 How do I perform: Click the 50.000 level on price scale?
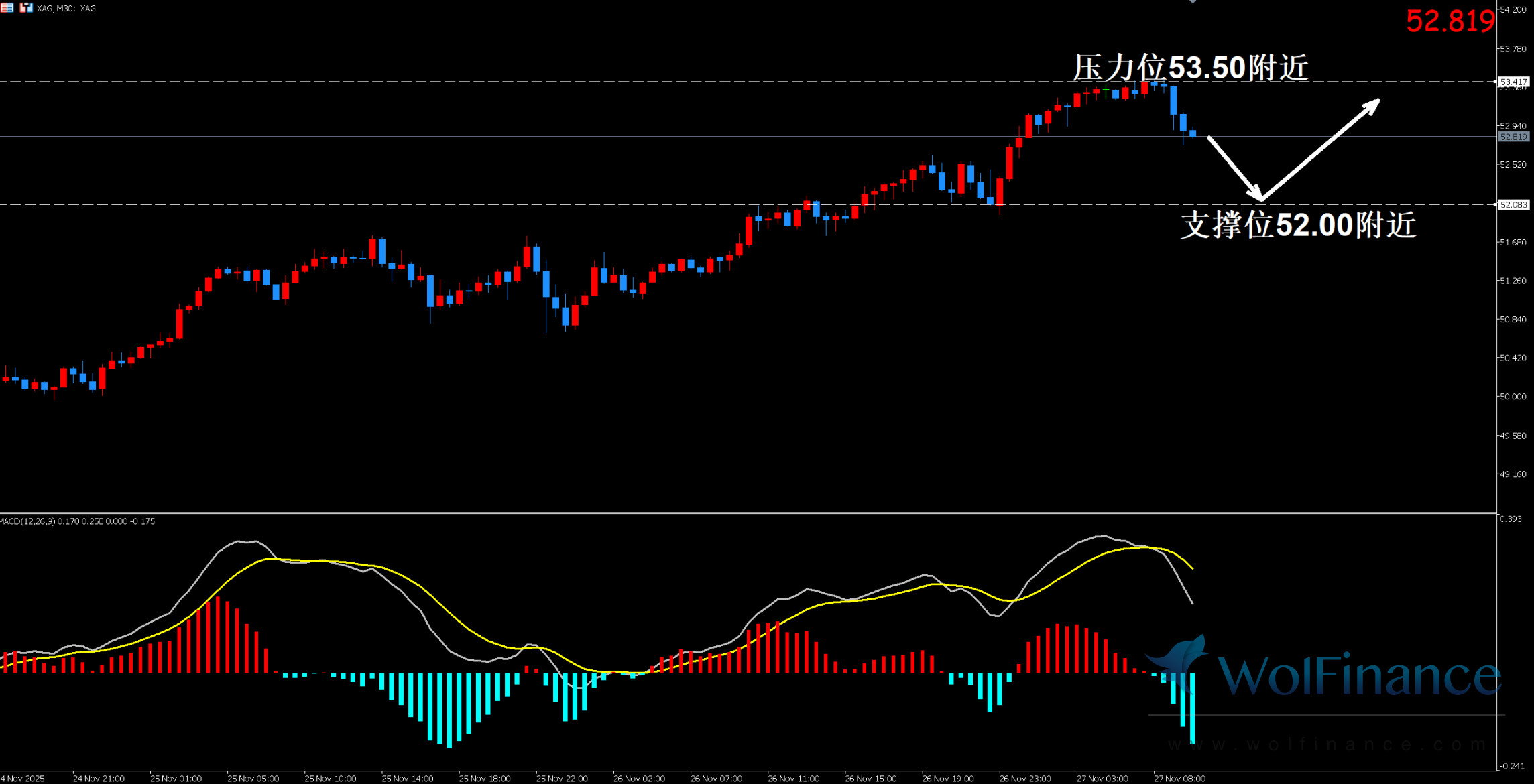click(x=1513, y=397)
